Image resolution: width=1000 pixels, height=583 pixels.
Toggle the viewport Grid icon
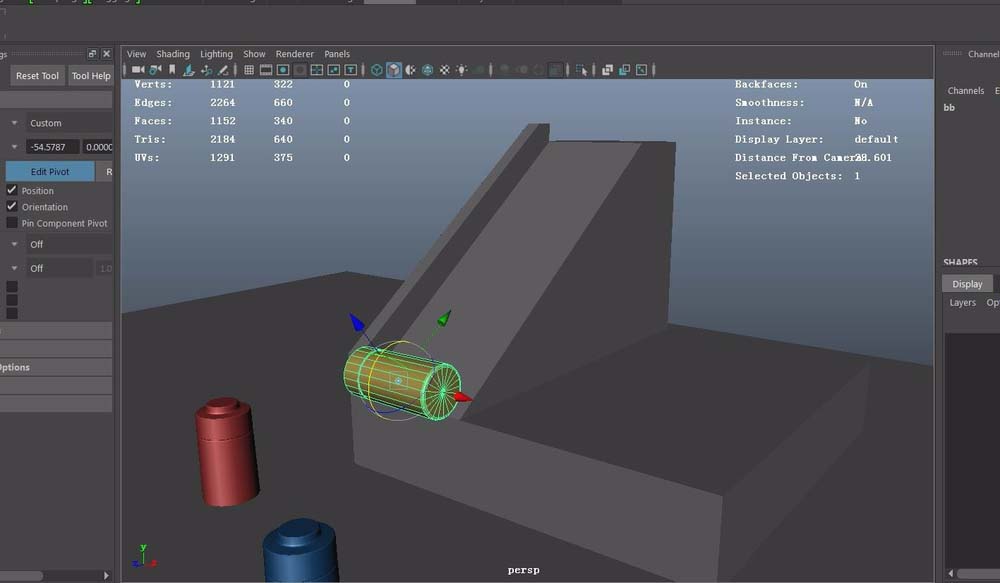point(249,70)
